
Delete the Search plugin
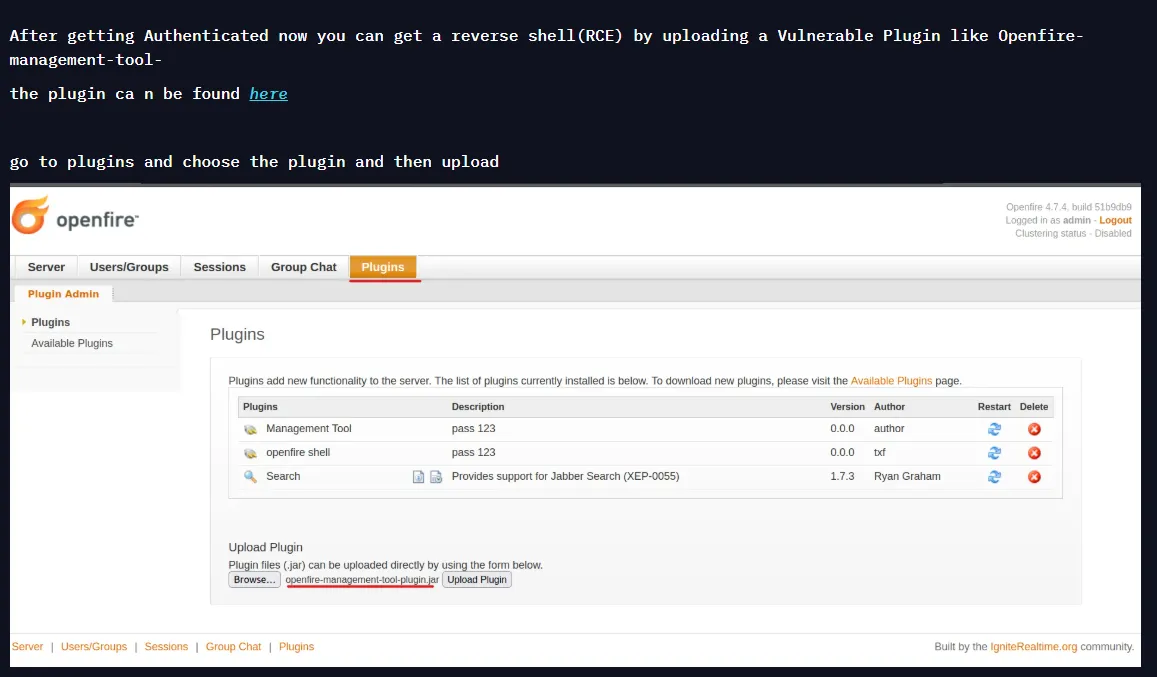pyautogui.click(x=1034, y=476)
